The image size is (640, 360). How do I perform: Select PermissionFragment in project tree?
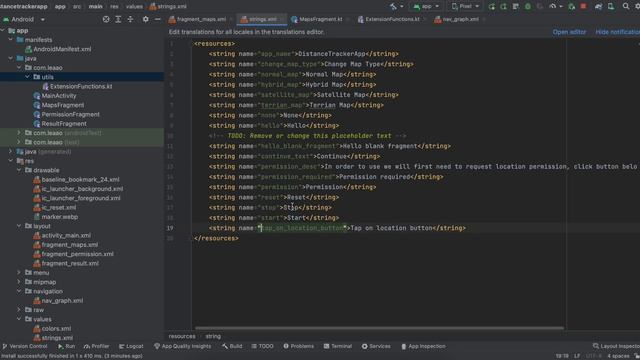[70, 114]
